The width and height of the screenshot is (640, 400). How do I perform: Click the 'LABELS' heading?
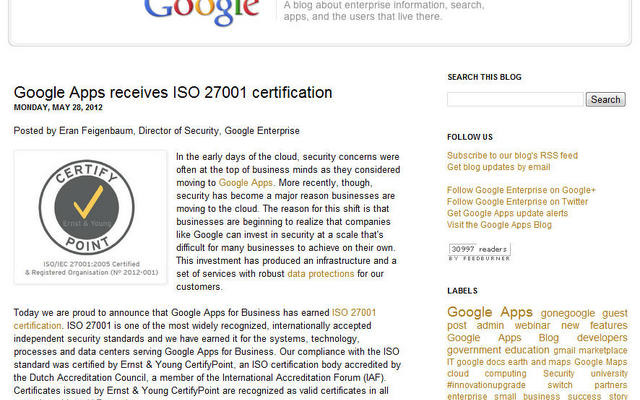coord(462,291)
